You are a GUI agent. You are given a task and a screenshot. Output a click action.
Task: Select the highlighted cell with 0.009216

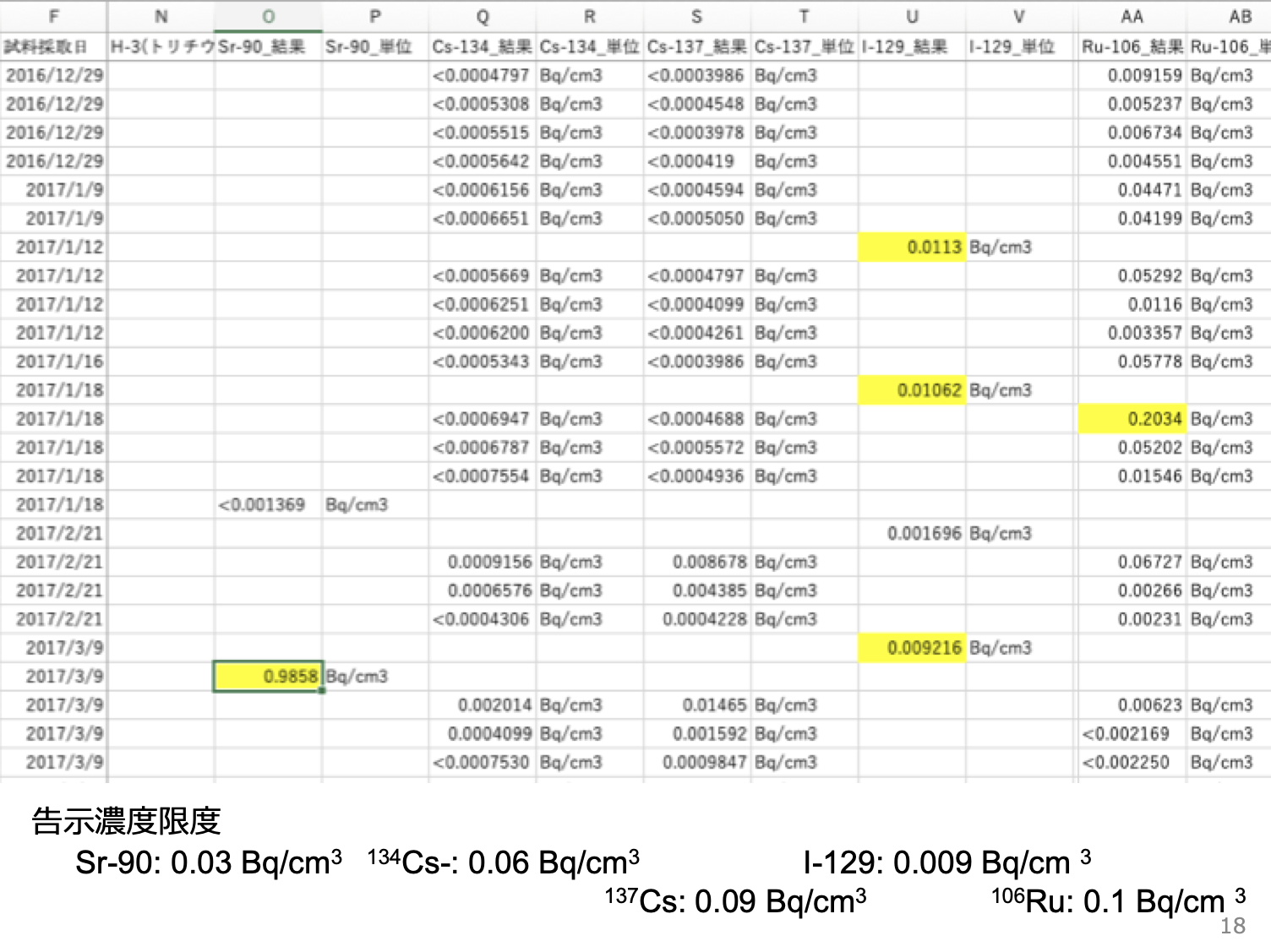pyautogui.click(x=912, y=648)
